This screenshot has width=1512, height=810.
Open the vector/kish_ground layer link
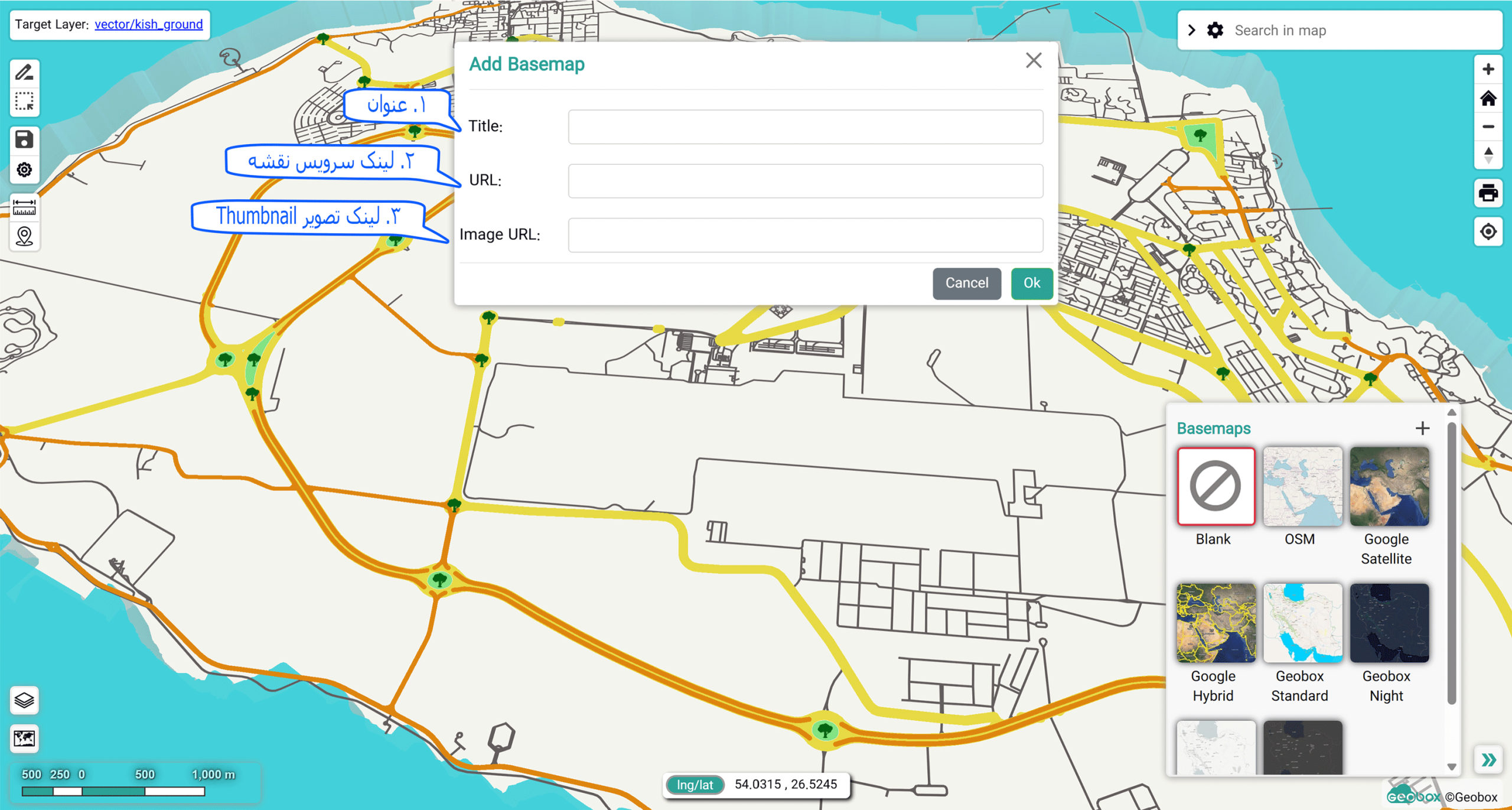pos(149,24)
